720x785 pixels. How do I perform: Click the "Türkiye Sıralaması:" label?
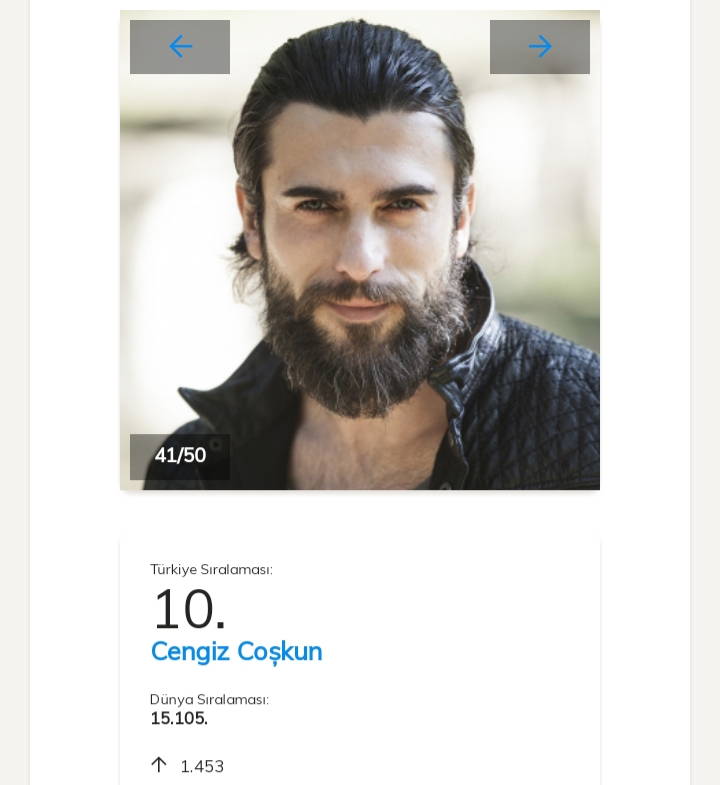211,569
